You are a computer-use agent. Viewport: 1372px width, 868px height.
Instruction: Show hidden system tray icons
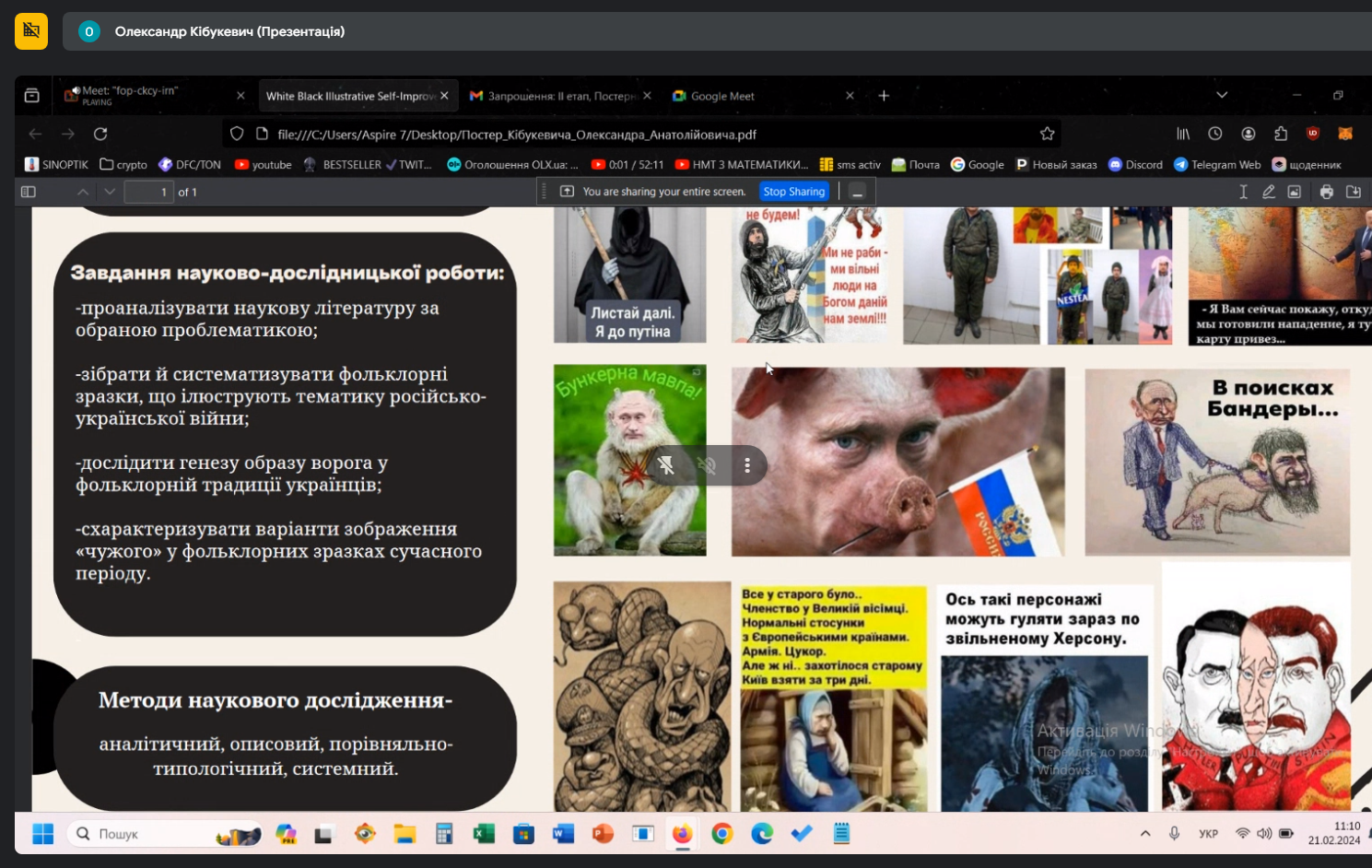click(1145, 834)
